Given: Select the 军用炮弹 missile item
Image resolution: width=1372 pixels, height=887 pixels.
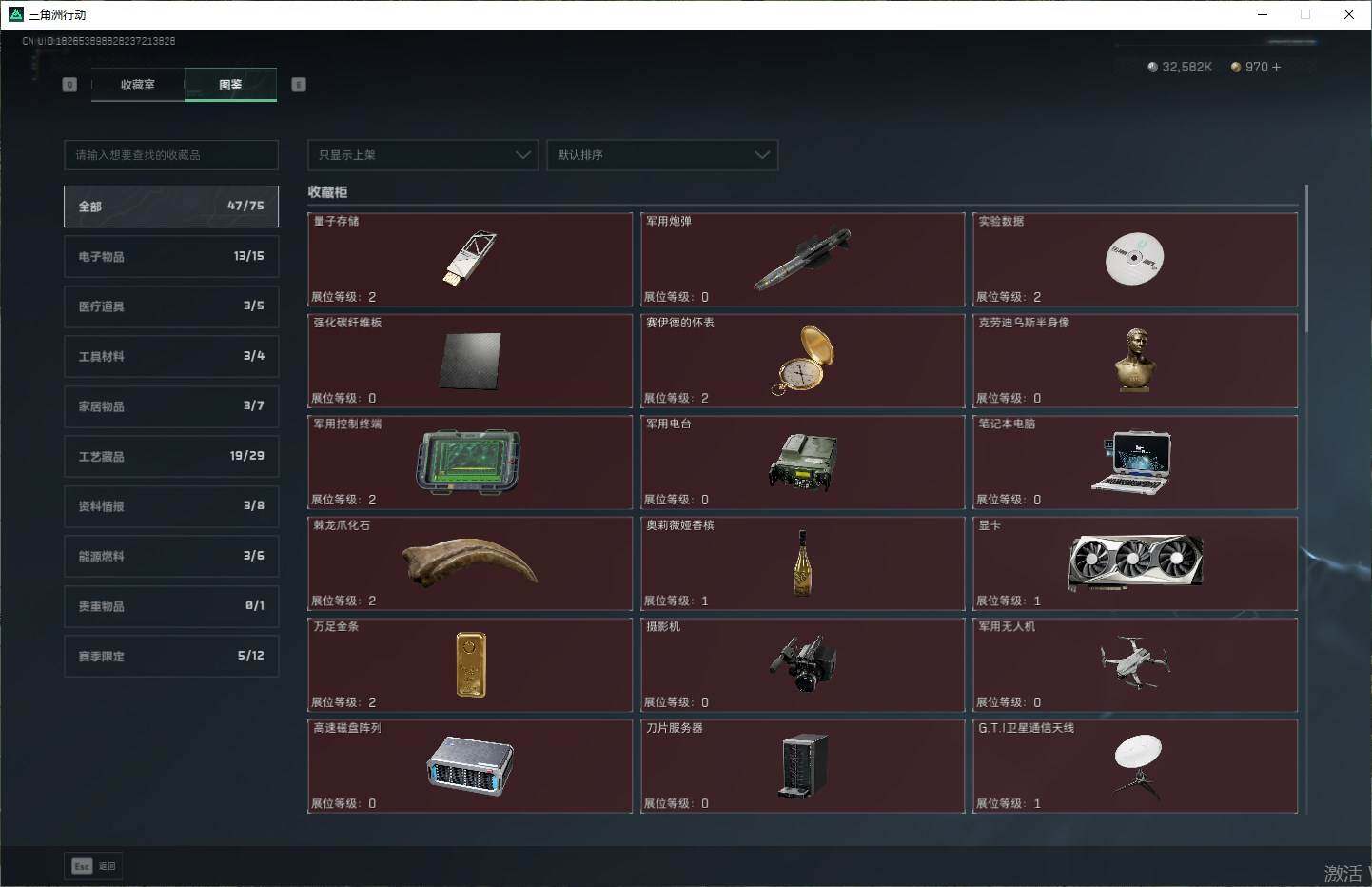Looking at the screenshot, I should pyautogui.click(x=802, y=259).
